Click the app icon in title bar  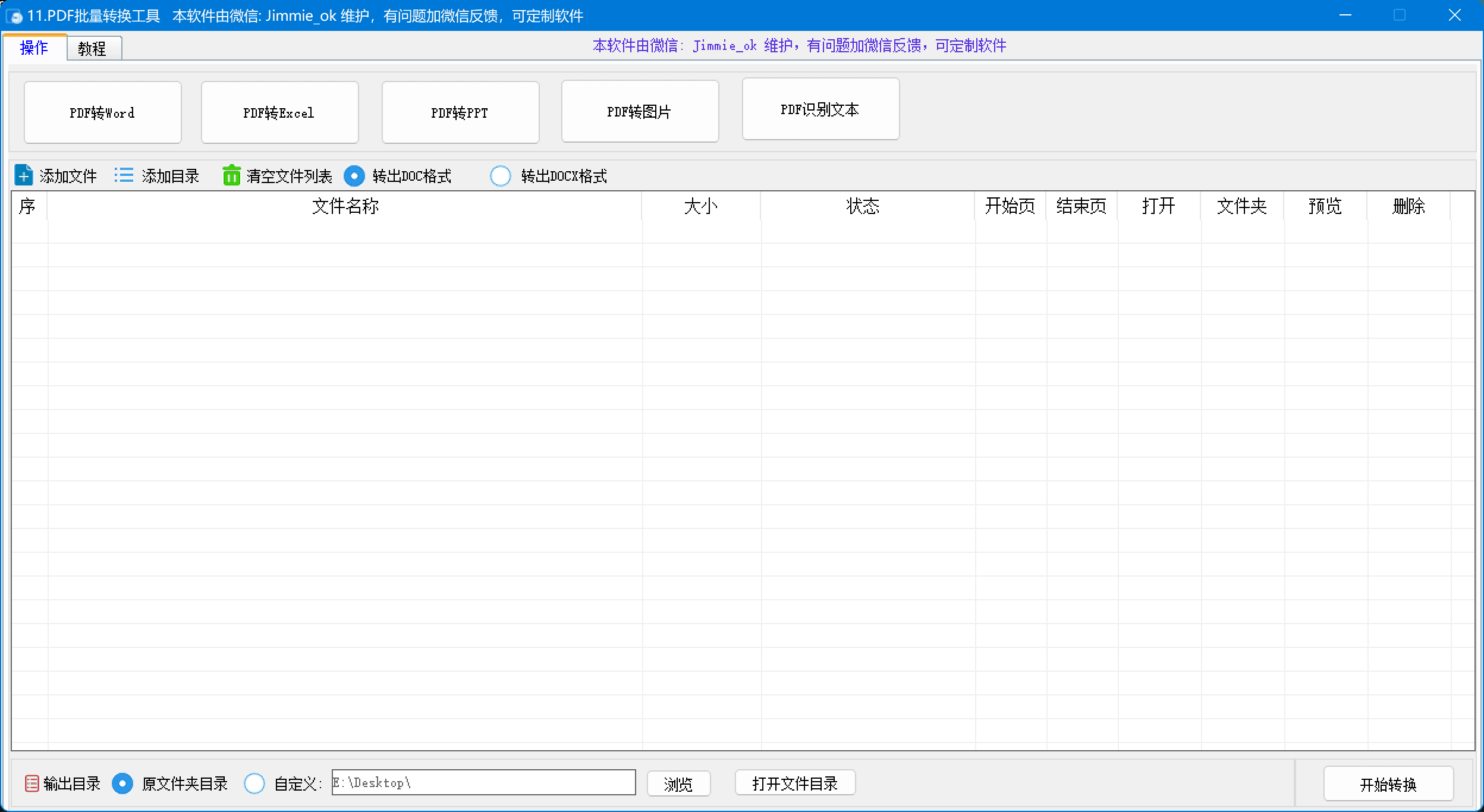point(14,16)
